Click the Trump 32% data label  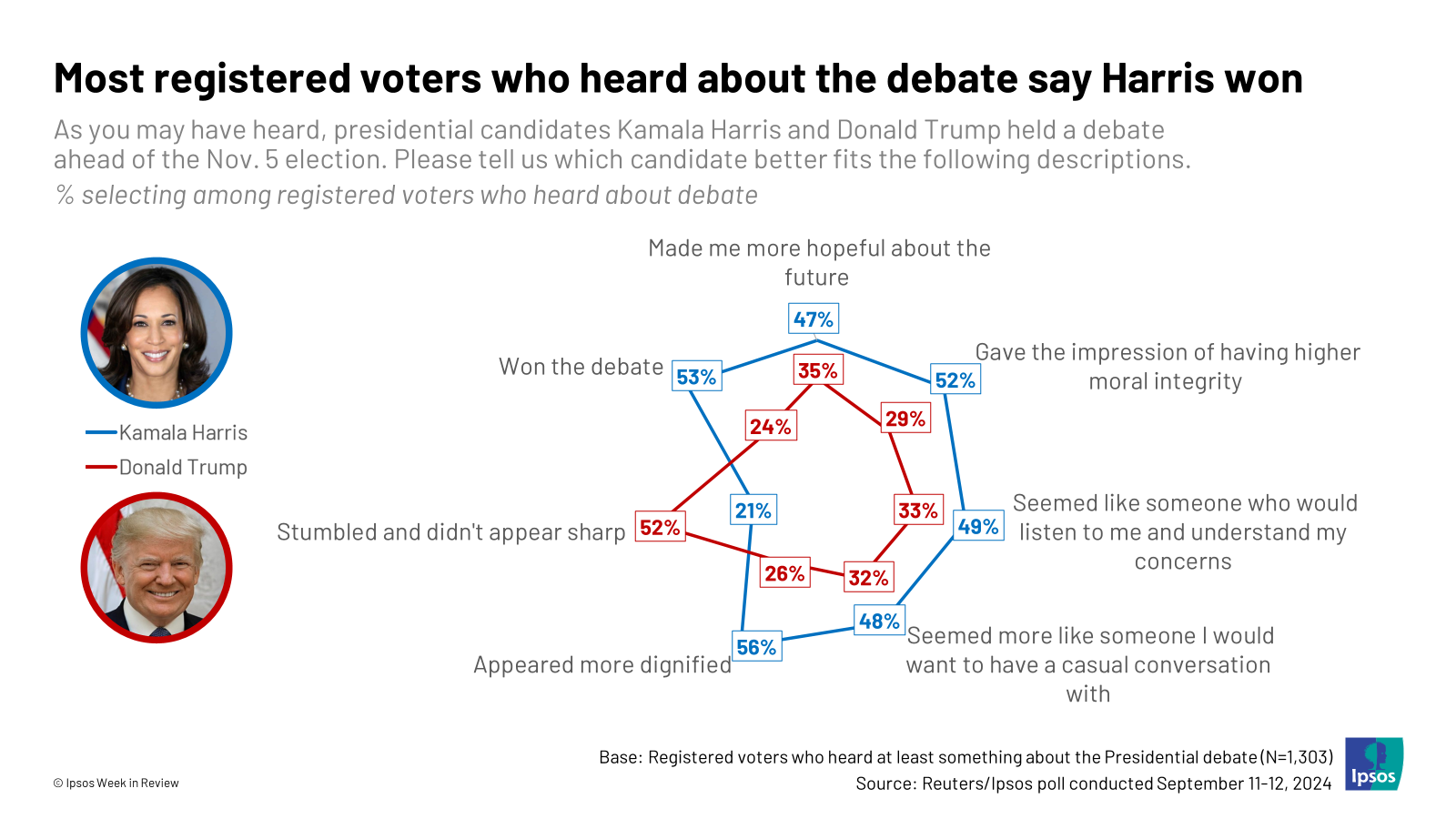[868, 577]
